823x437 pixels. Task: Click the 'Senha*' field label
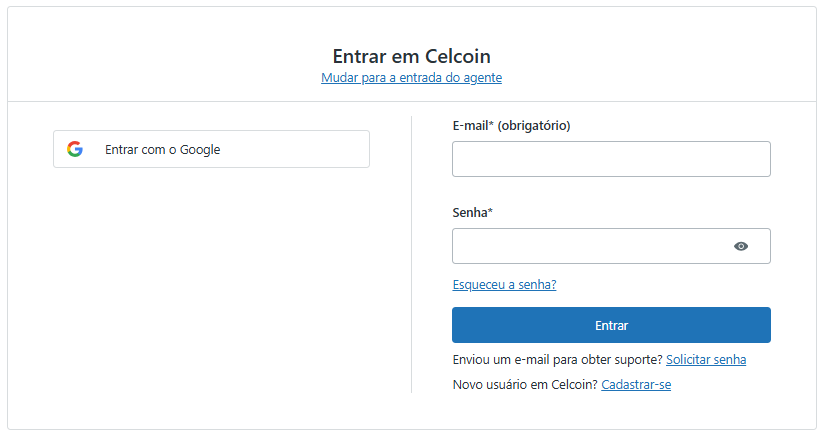coord(472,212)
